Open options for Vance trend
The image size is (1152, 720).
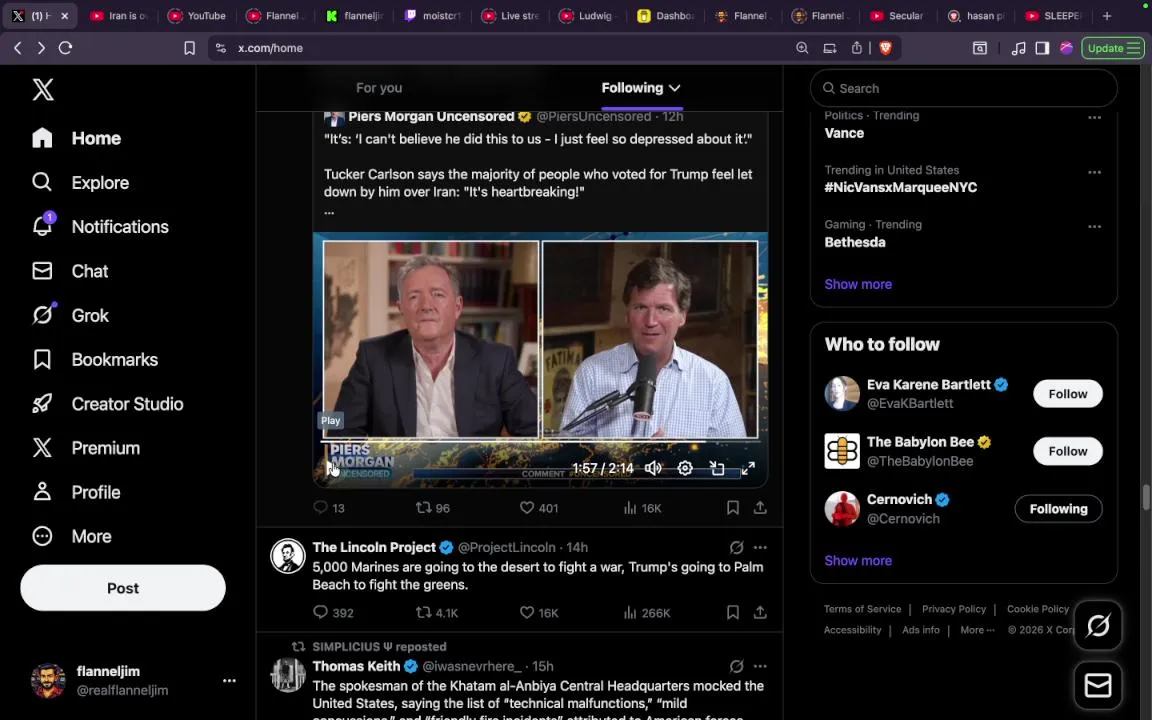pos(1095,118)
